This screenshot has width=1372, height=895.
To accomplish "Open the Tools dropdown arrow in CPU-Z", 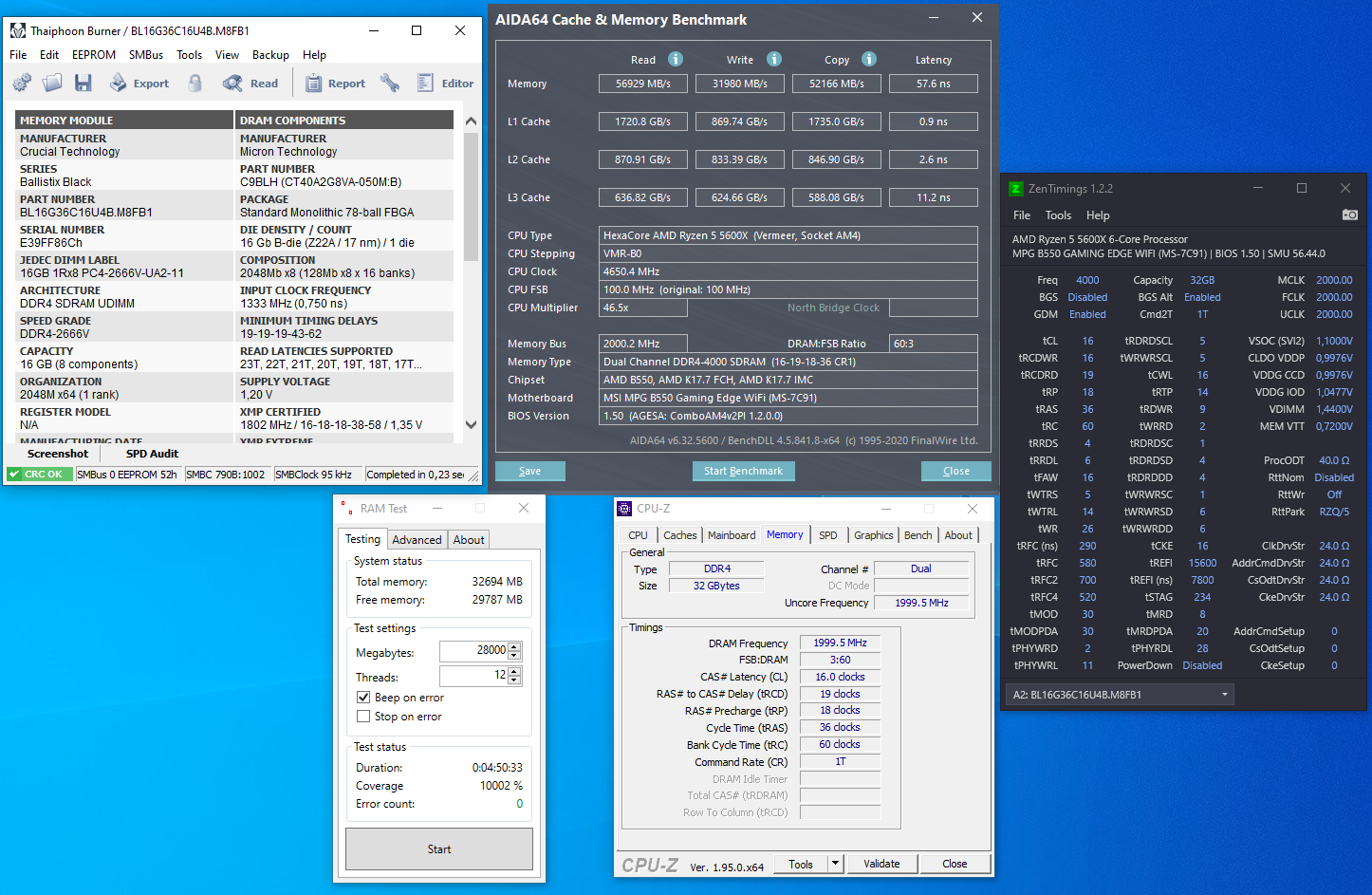I will [835, 864].
